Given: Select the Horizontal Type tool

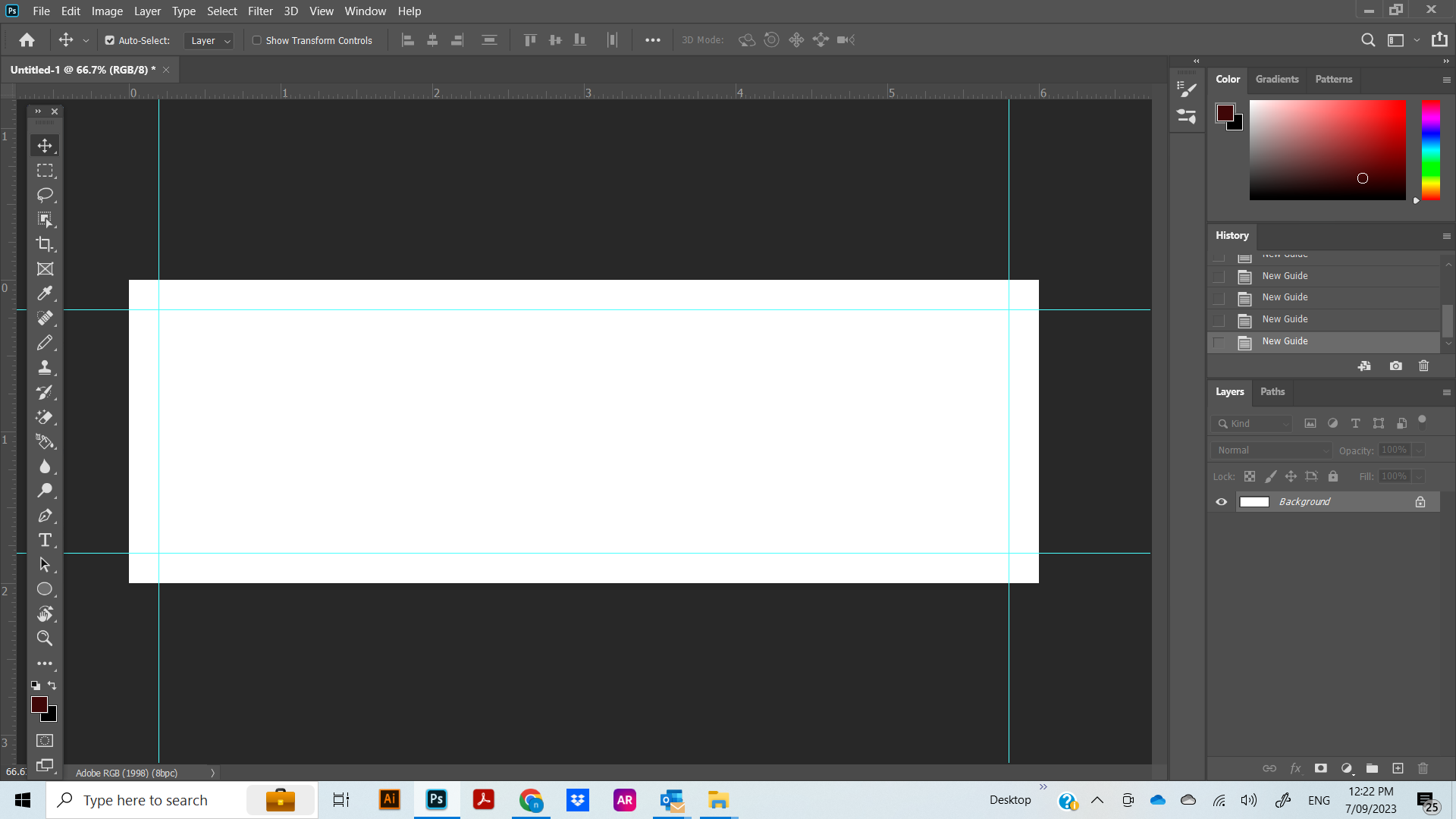Looking at the screenshot, I should (45, 540).
